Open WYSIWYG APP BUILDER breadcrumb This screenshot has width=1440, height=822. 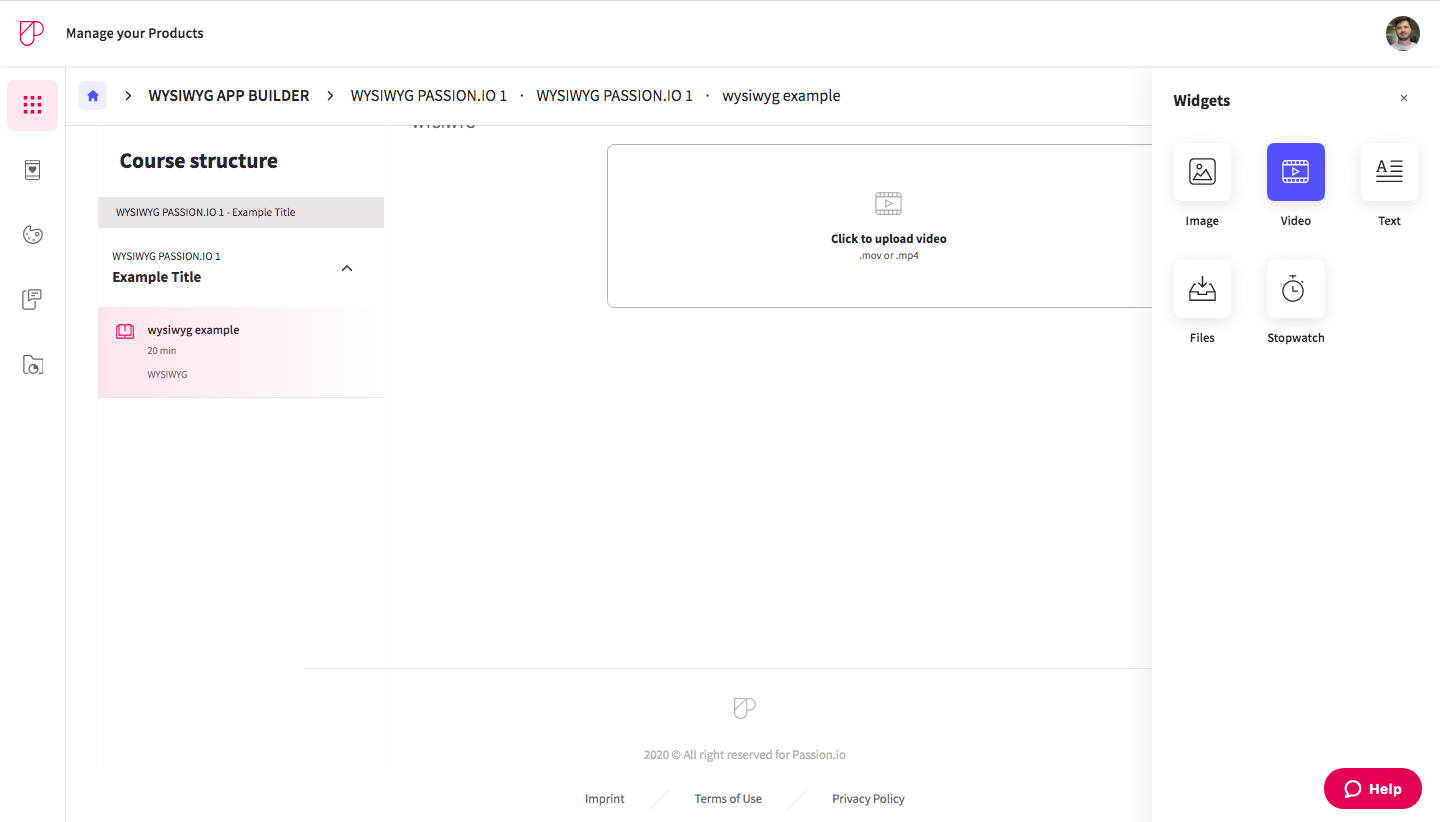[x=229, y=96]
